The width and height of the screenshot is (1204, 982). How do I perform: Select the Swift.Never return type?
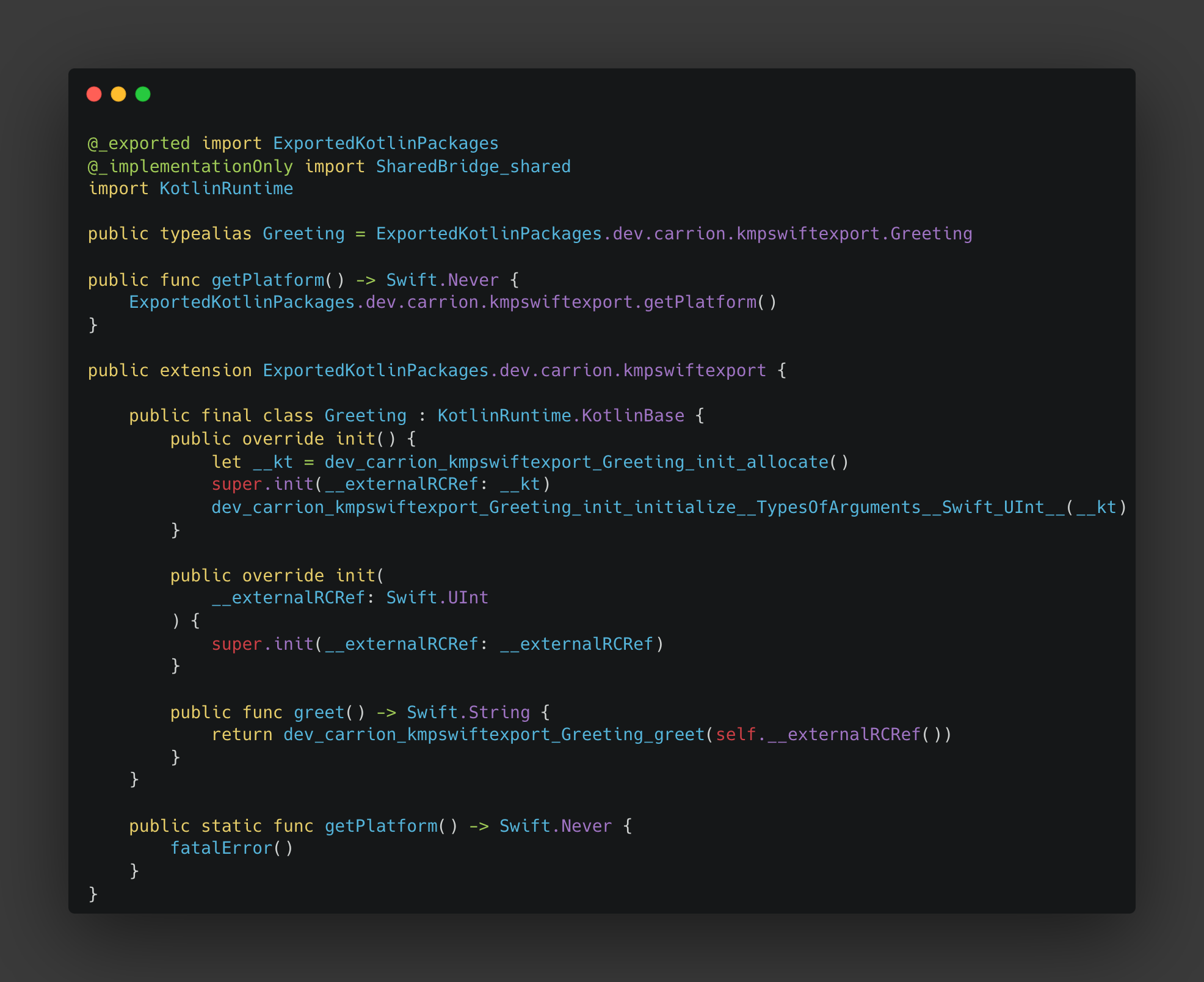[441, 279]
